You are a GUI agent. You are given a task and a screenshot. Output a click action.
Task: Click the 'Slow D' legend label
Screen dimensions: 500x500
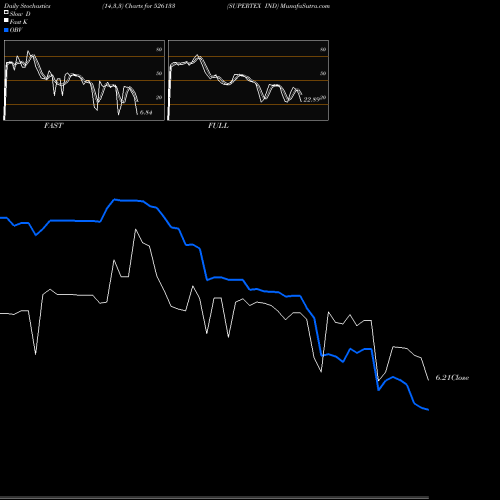click(20, 14)
